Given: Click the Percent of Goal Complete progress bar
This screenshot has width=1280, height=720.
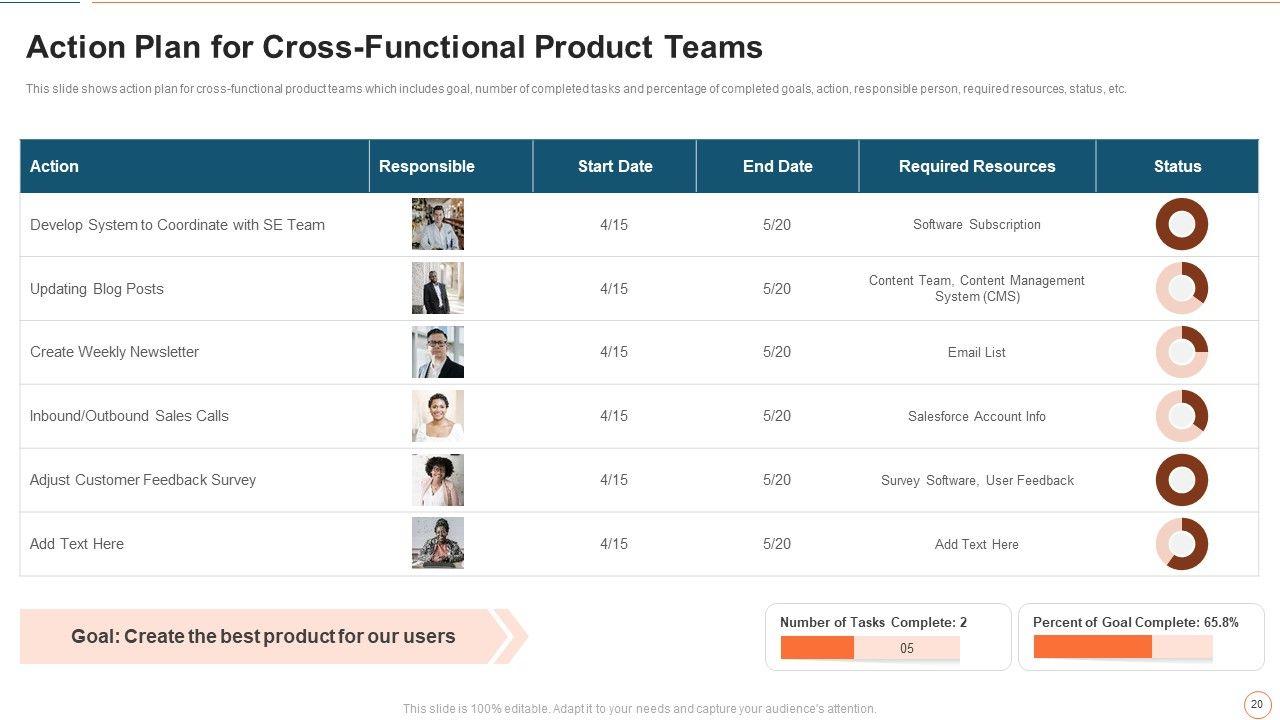Looking at the screenshot, I should pos(1122,647).
